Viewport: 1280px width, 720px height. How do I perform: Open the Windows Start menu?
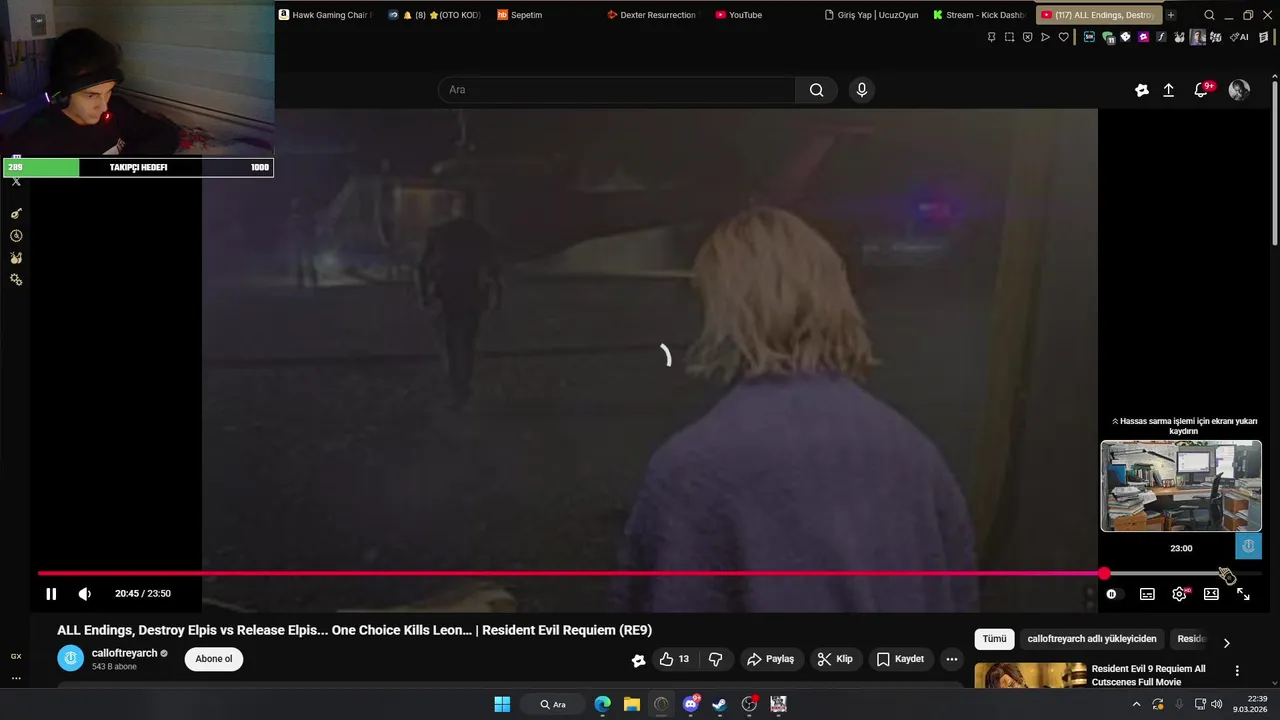pyautogui.click(x=502, y=704)
